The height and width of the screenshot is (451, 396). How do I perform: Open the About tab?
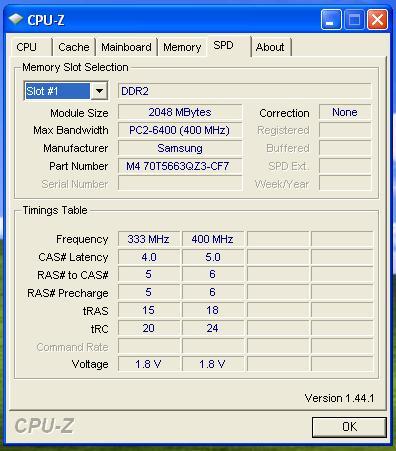(x=270, y=47)
